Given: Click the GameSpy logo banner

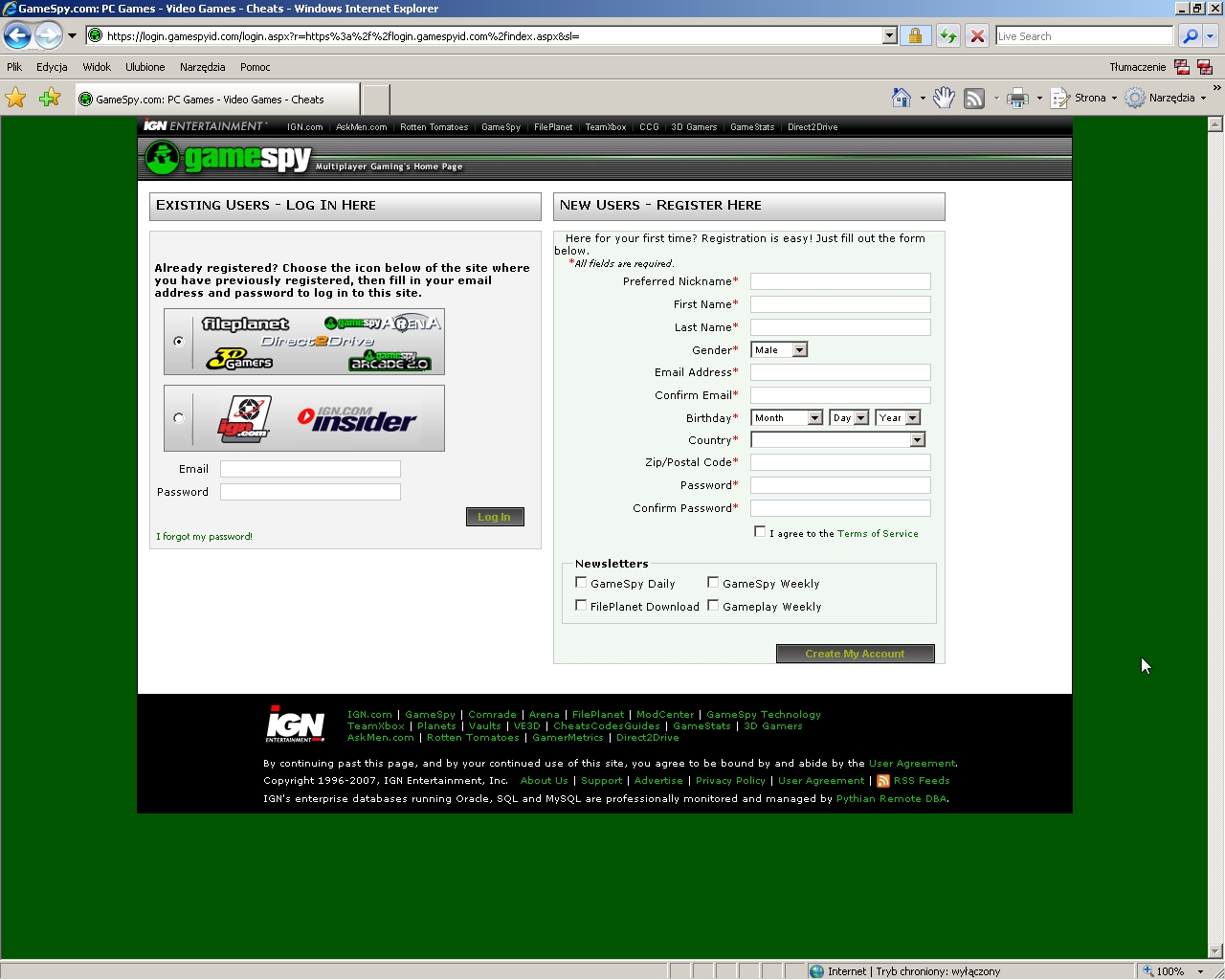Looking at the screenshot, I should (227, 158).
